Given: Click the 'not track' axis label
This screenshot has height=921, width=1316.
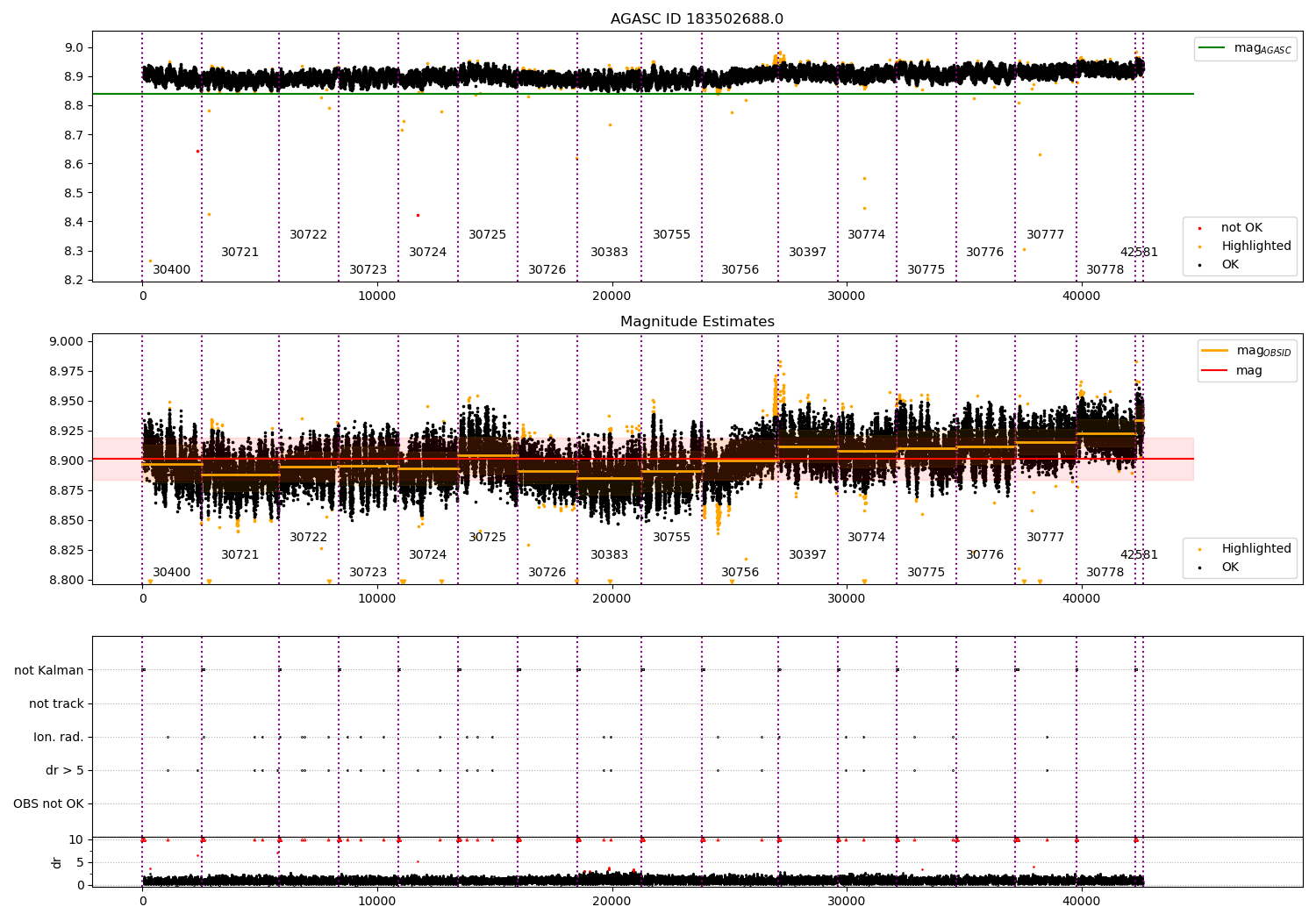Looking at the screenshot, I should click(56, 704).
